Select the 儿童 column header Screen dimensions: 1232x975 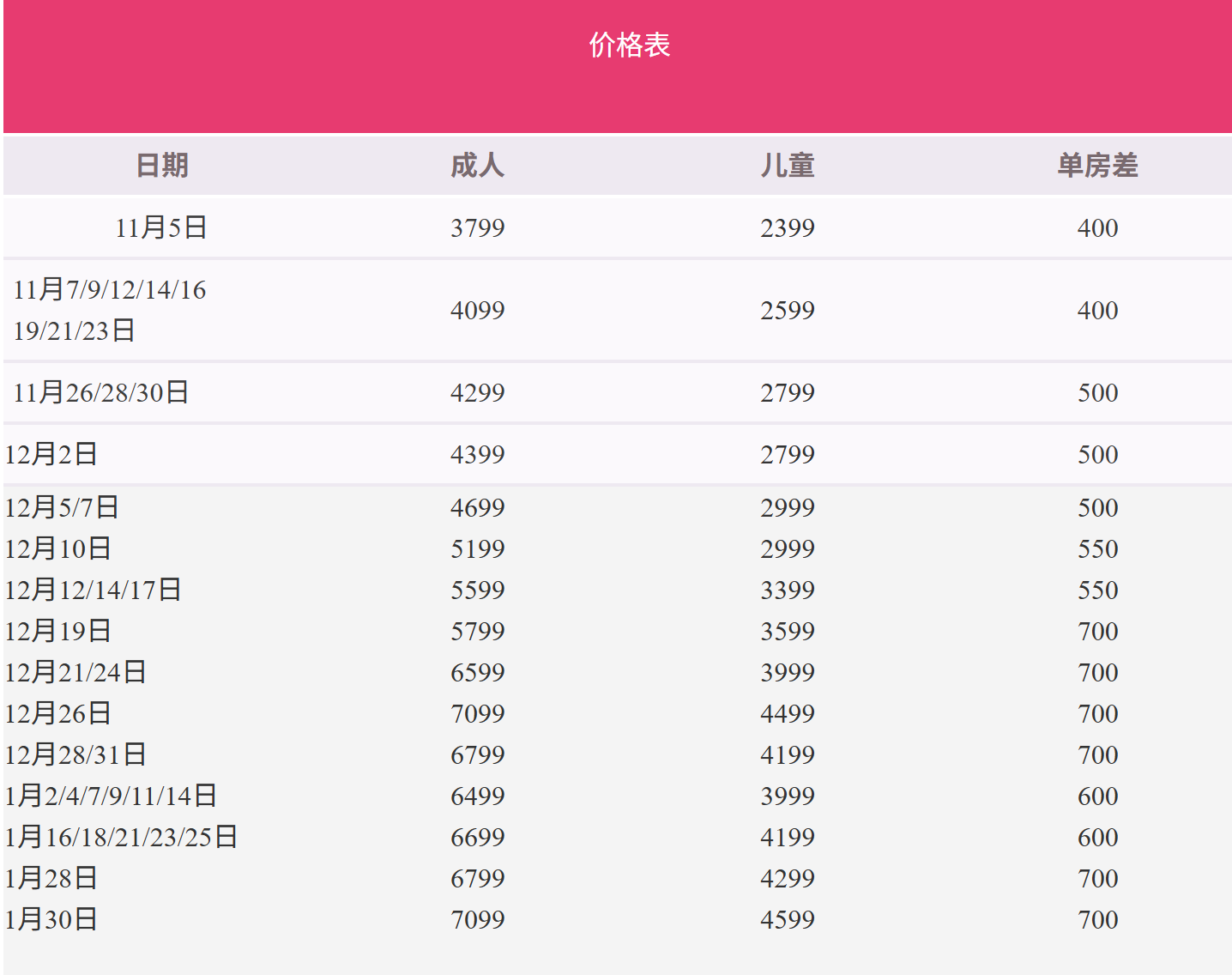point(787,165)
